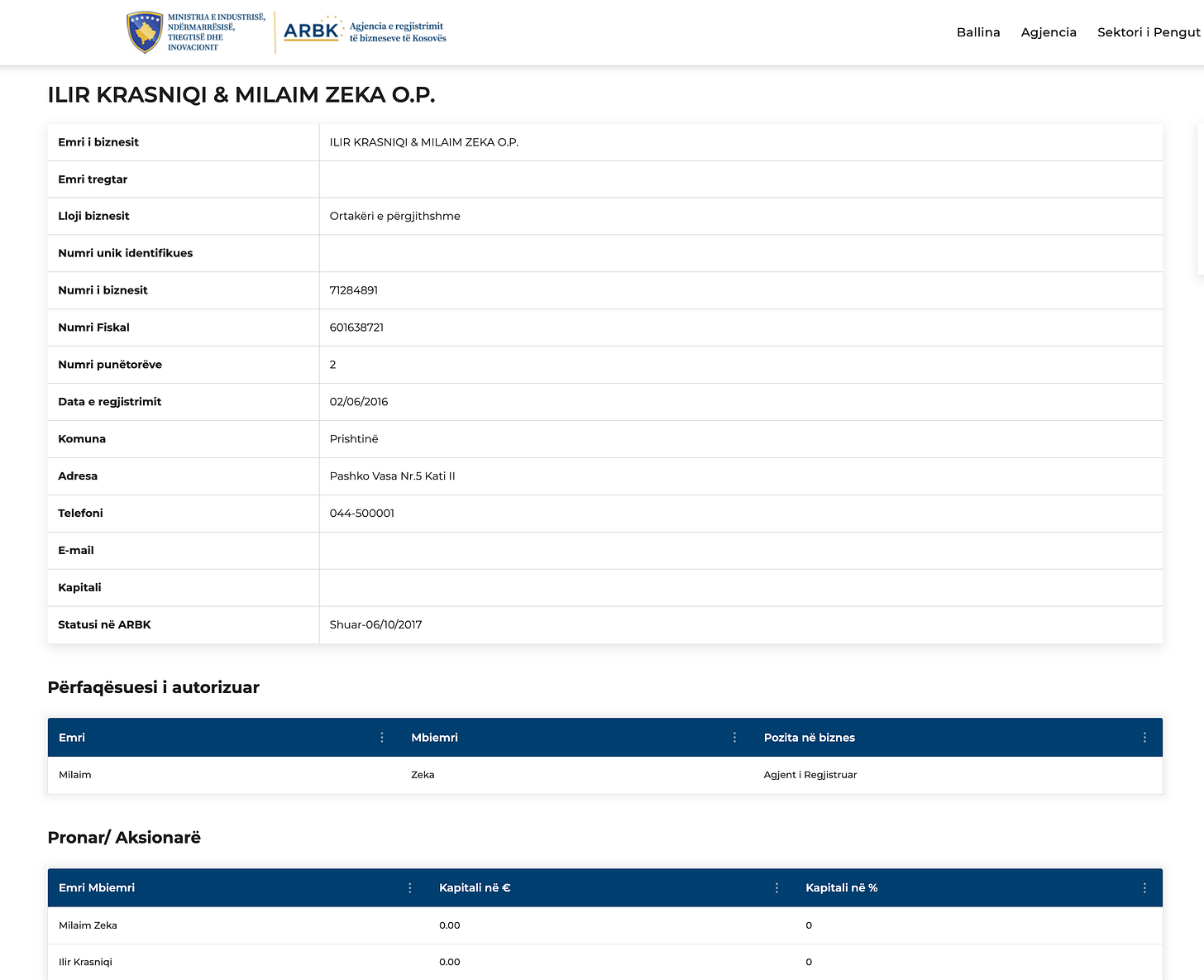Click surname Zeka in representative table

point(423,775)
